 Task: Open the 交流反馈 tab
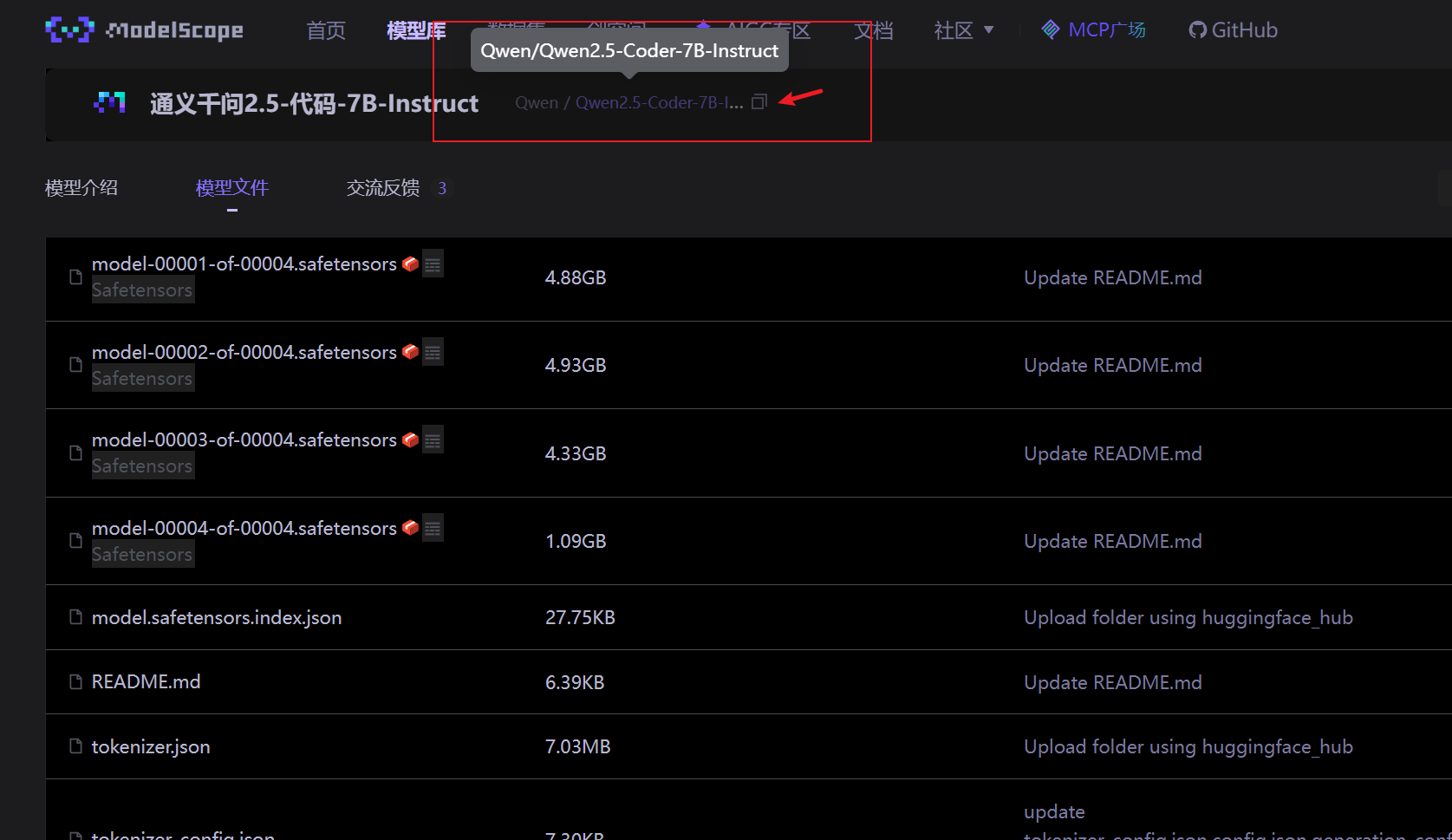383,188
